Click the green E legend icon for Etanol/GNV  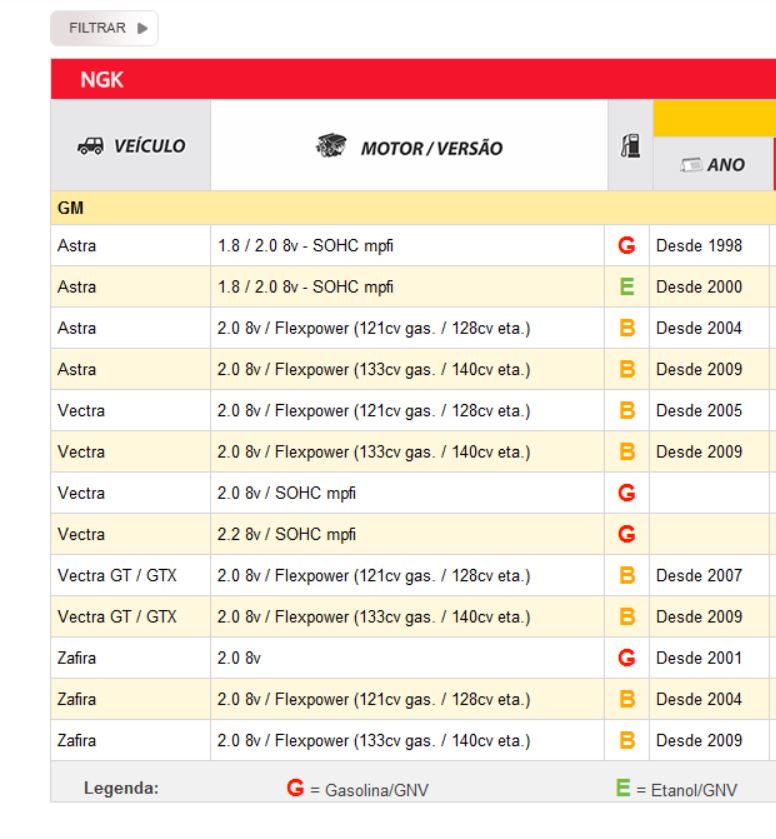623,788
